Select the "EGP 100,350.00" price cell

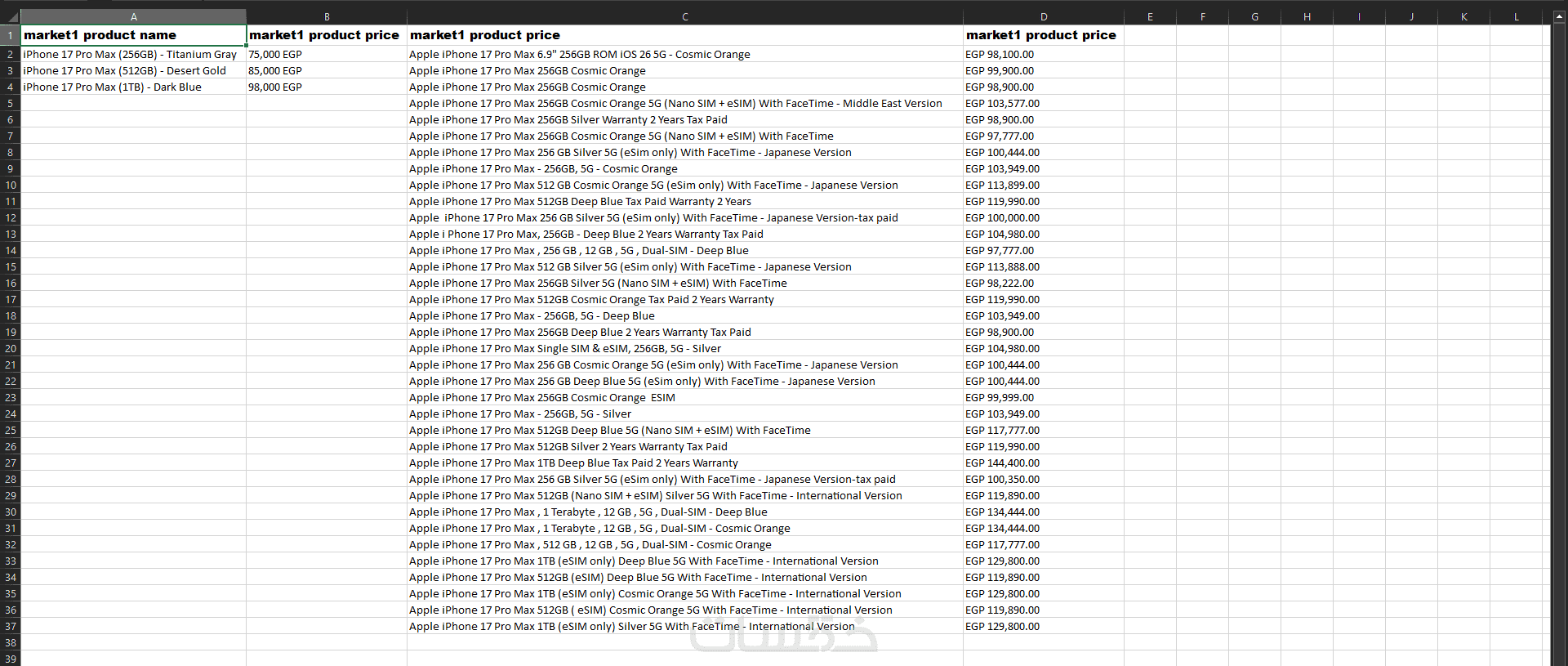coord(1044,479)
